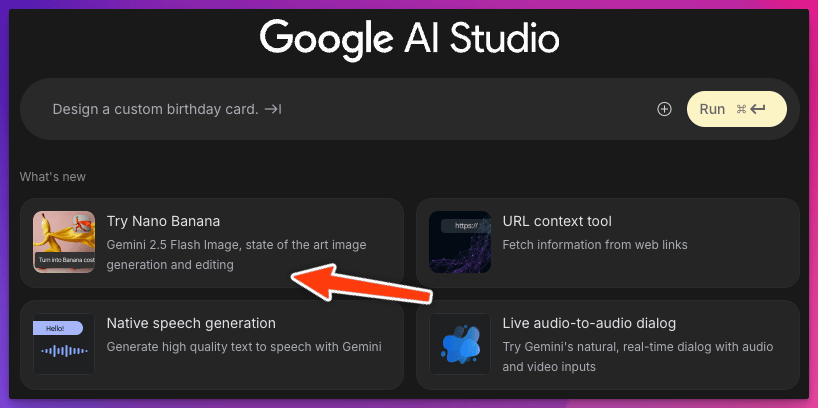Open the URL context tool thumbnail

(460, 242)
